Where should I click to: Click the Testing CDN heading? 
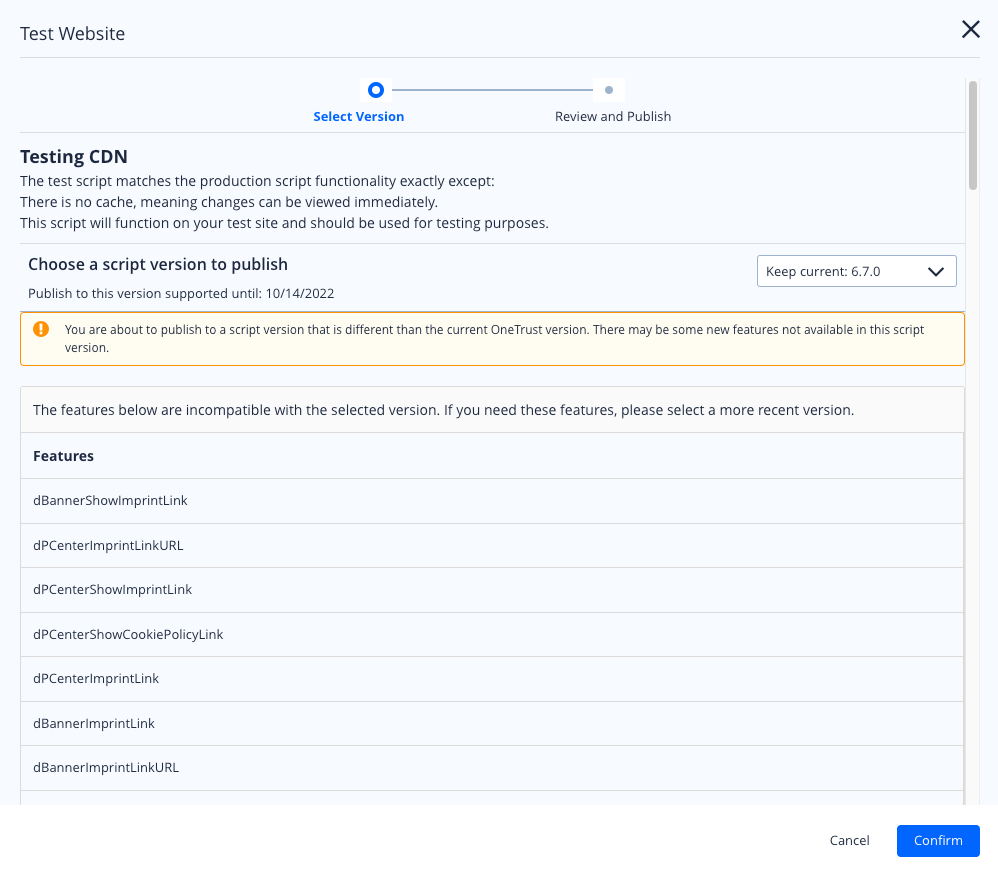(x=74, y=157)
